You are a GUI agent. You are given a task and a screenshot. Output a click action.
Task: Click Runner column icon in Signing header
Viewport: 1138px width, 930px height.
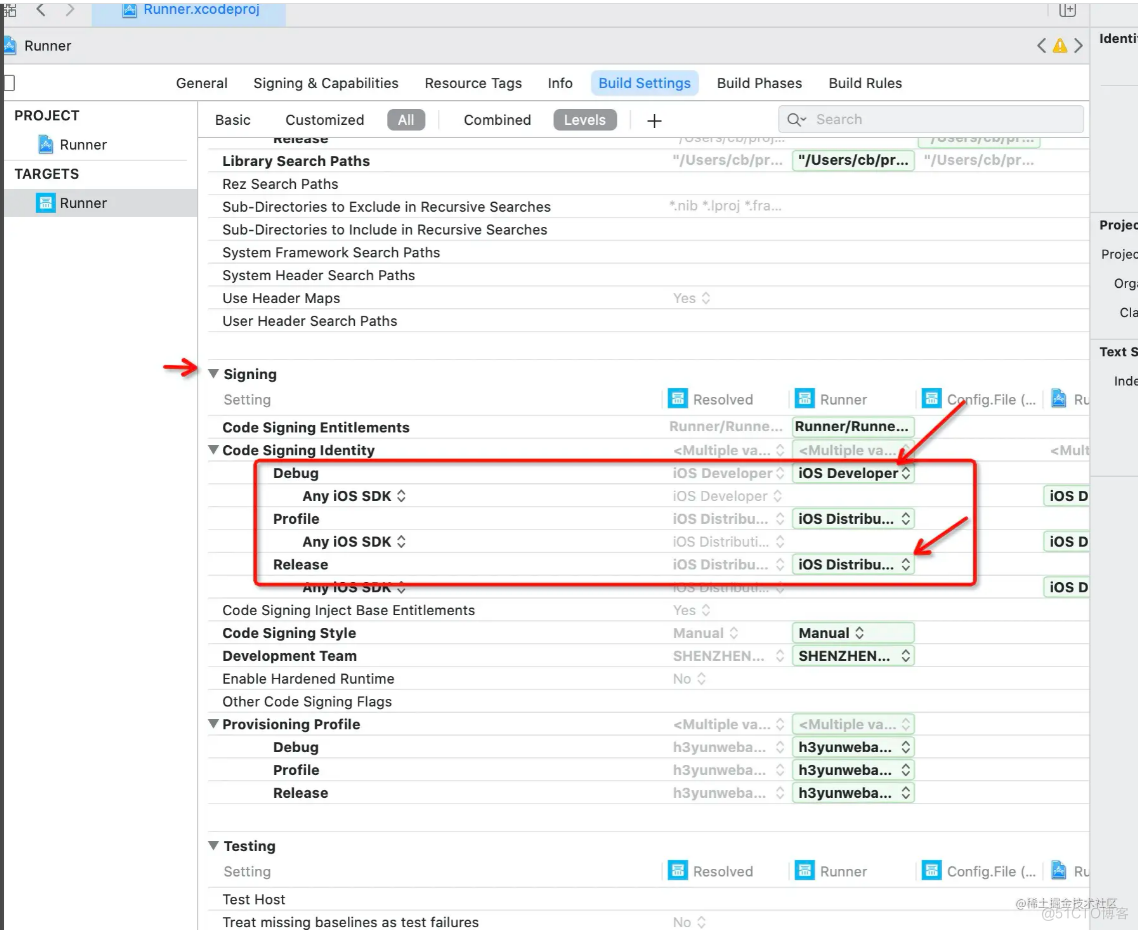pyautogui.click(x=805, y=399)
